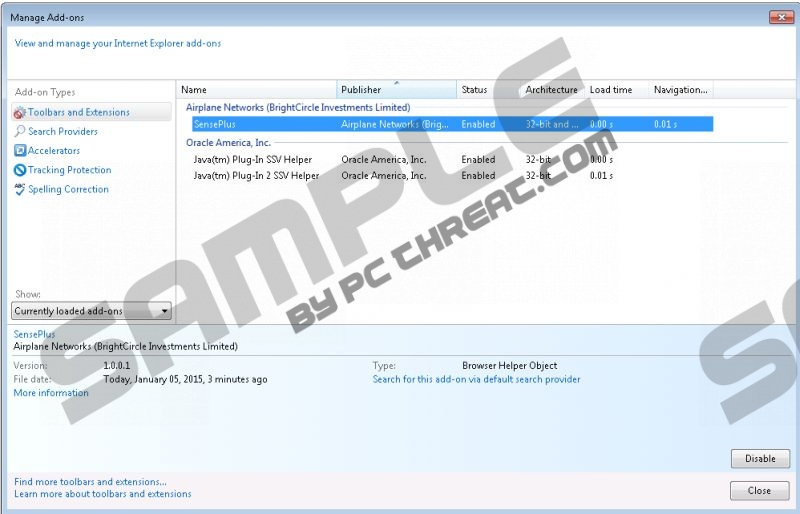Collapse the Airplane Networks group header

click(298, 107)
